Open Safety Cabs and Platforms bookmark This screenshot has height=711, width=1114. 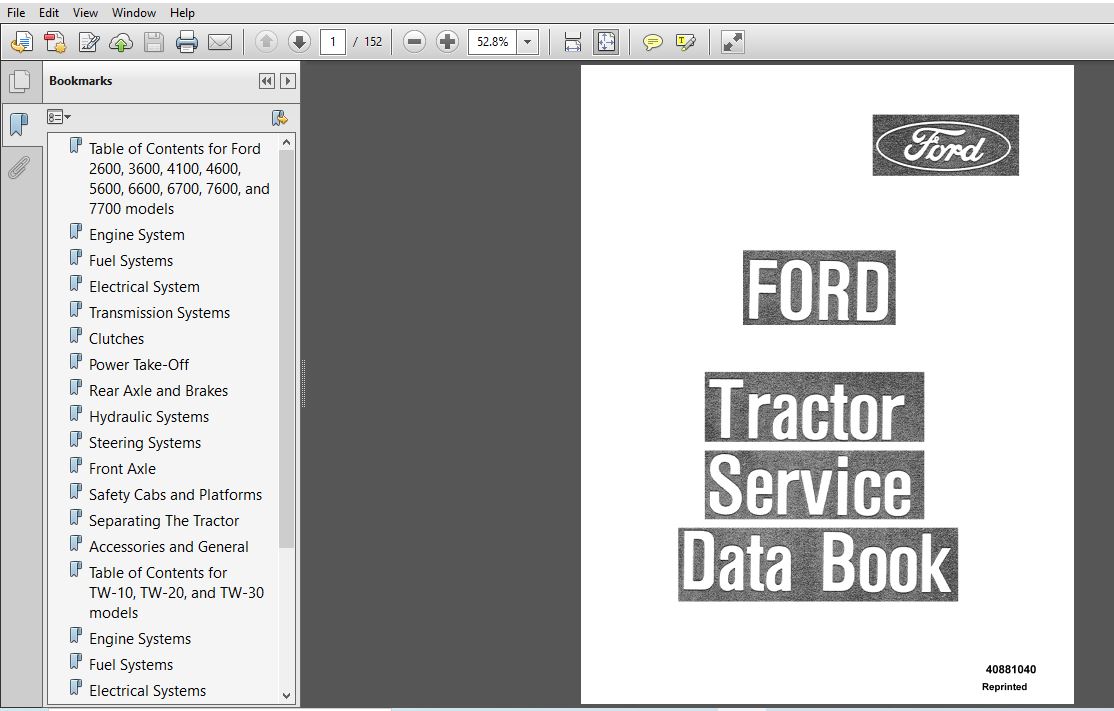tap(175, 494)
